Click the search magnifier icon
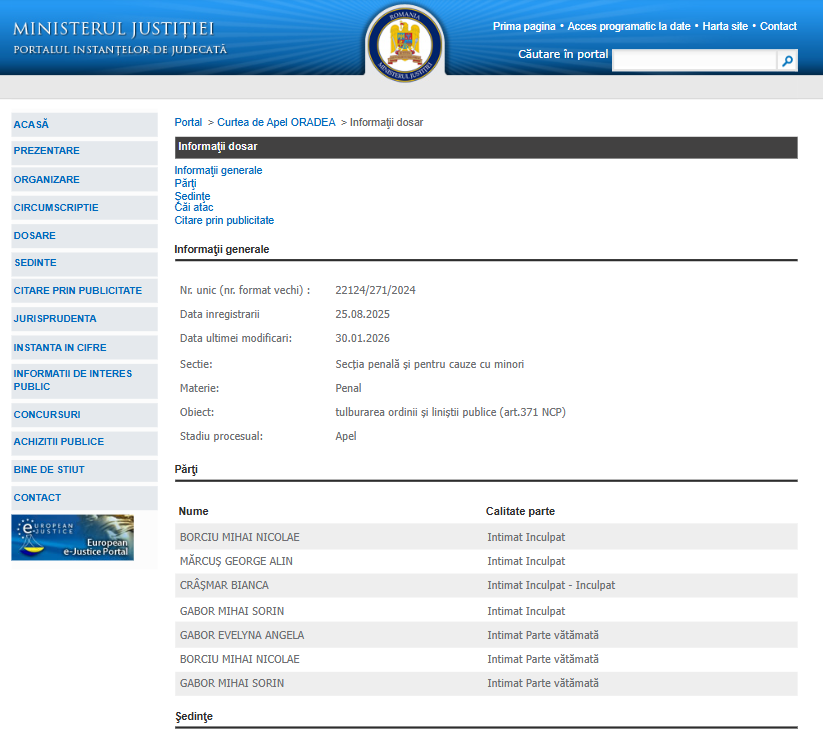Viewport: 823px width, 733px height. [788, 62]
